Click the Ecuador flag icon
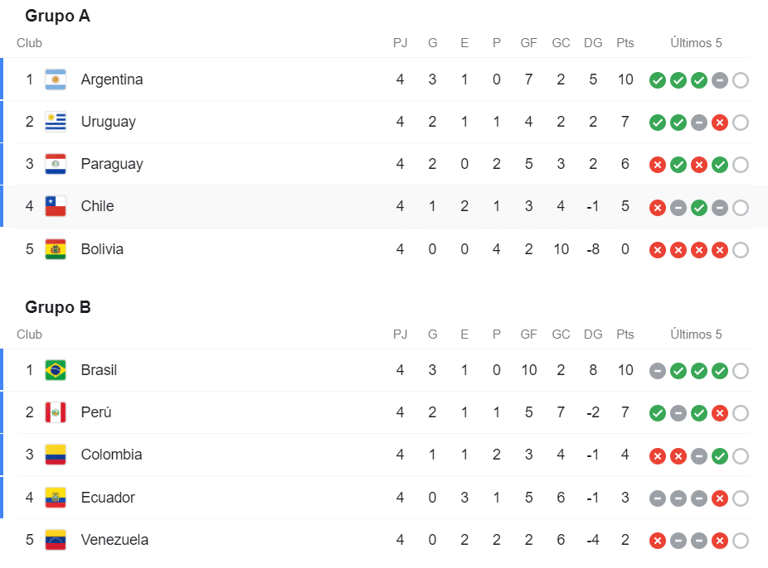 coord(55,497)
